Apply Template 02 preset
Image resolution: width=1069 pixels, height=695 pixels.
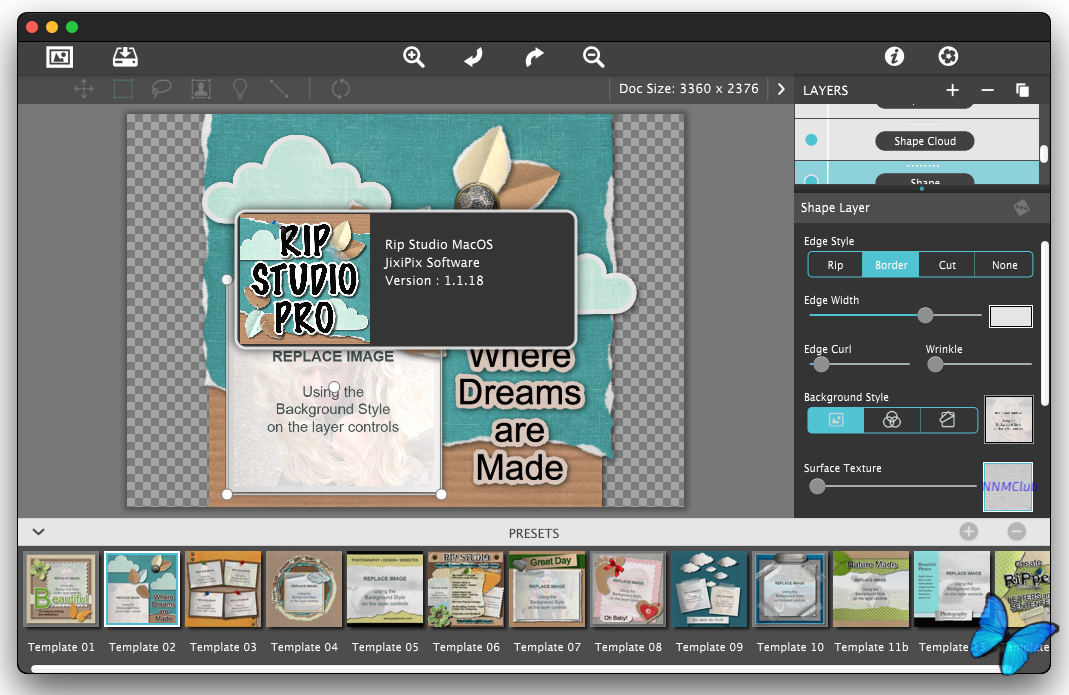pos(142,589)
